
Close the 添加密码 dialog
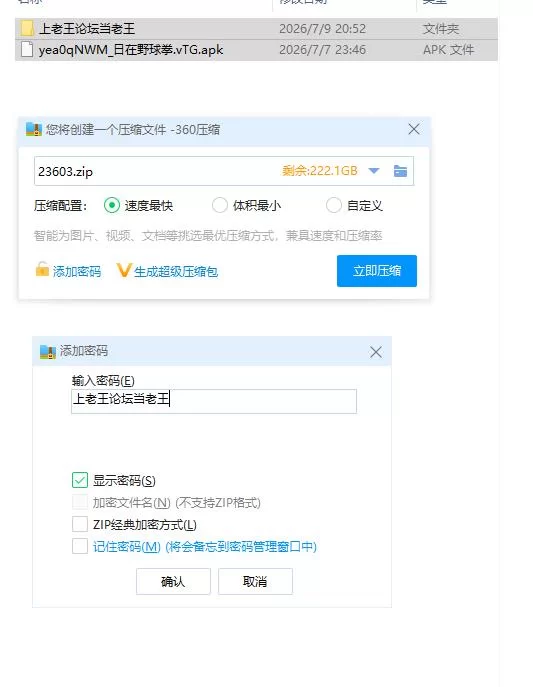(x=376, y=352)
